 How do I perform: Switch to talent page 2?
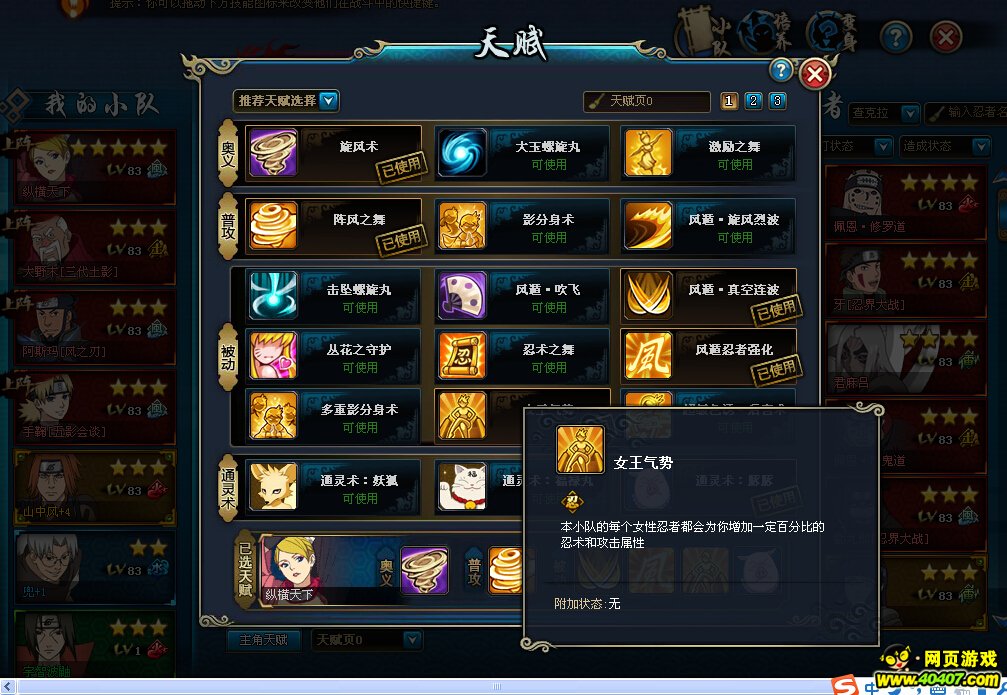tap(753, 101)
